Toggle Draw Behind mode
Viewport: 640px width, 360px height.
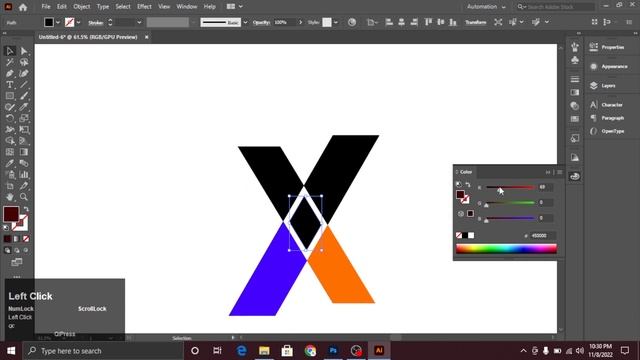pos(17,250)
